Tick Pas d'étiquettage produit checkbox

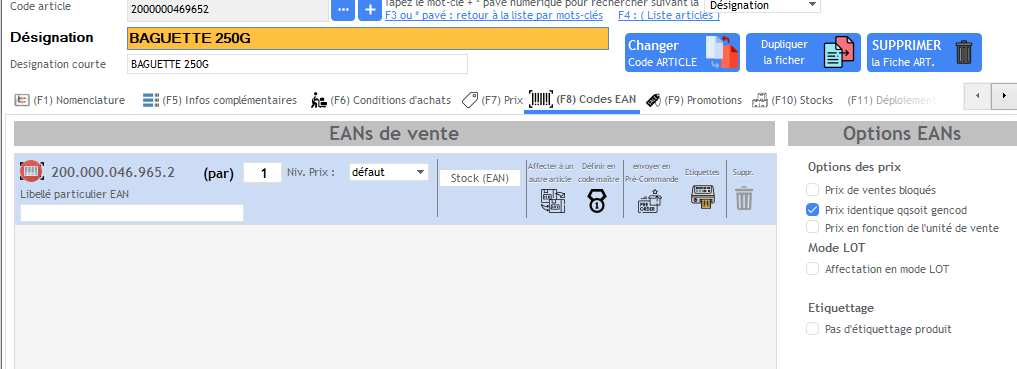tap(812, 329)
